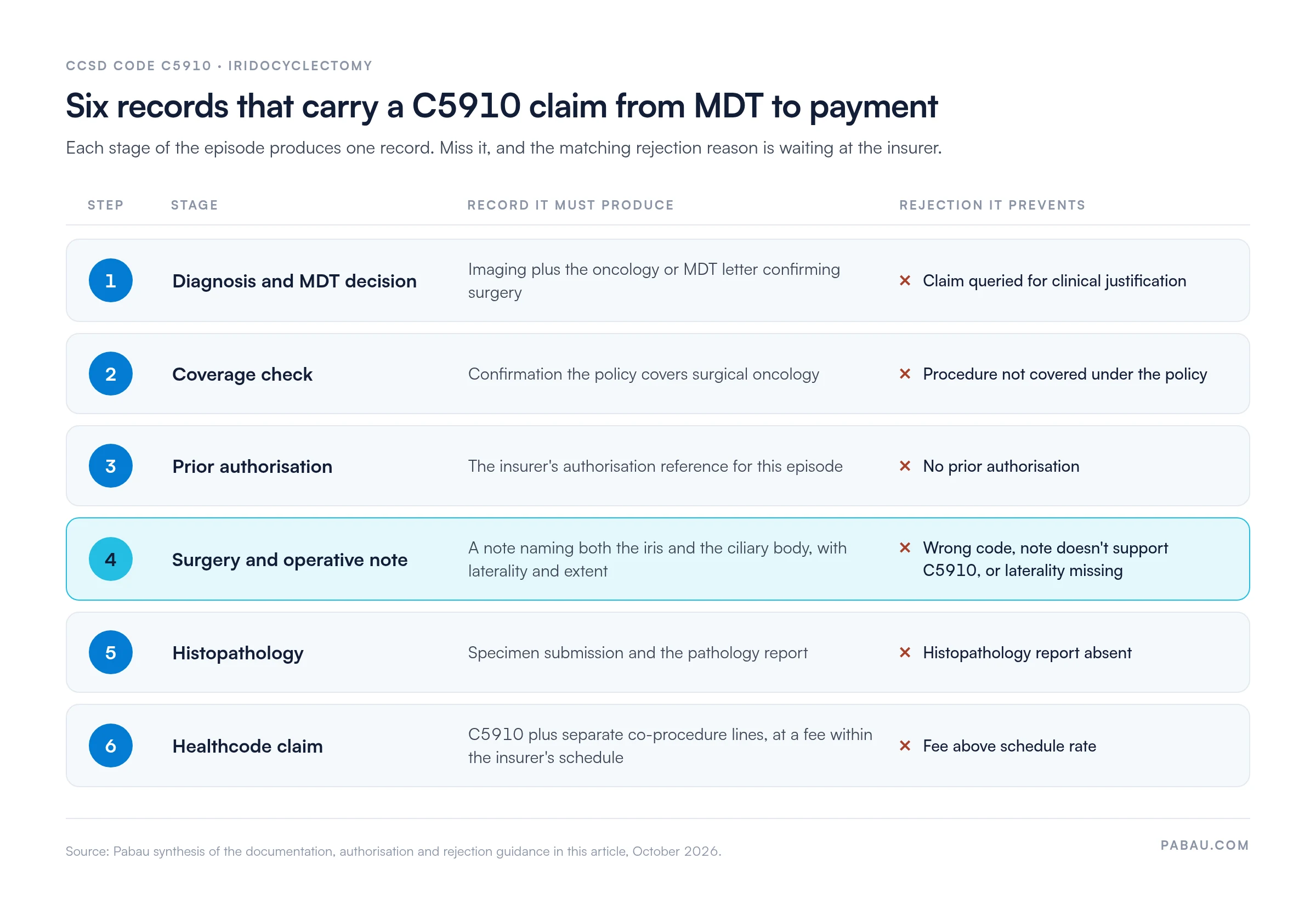Click the step 1 number circle

(x=111, y=280)
